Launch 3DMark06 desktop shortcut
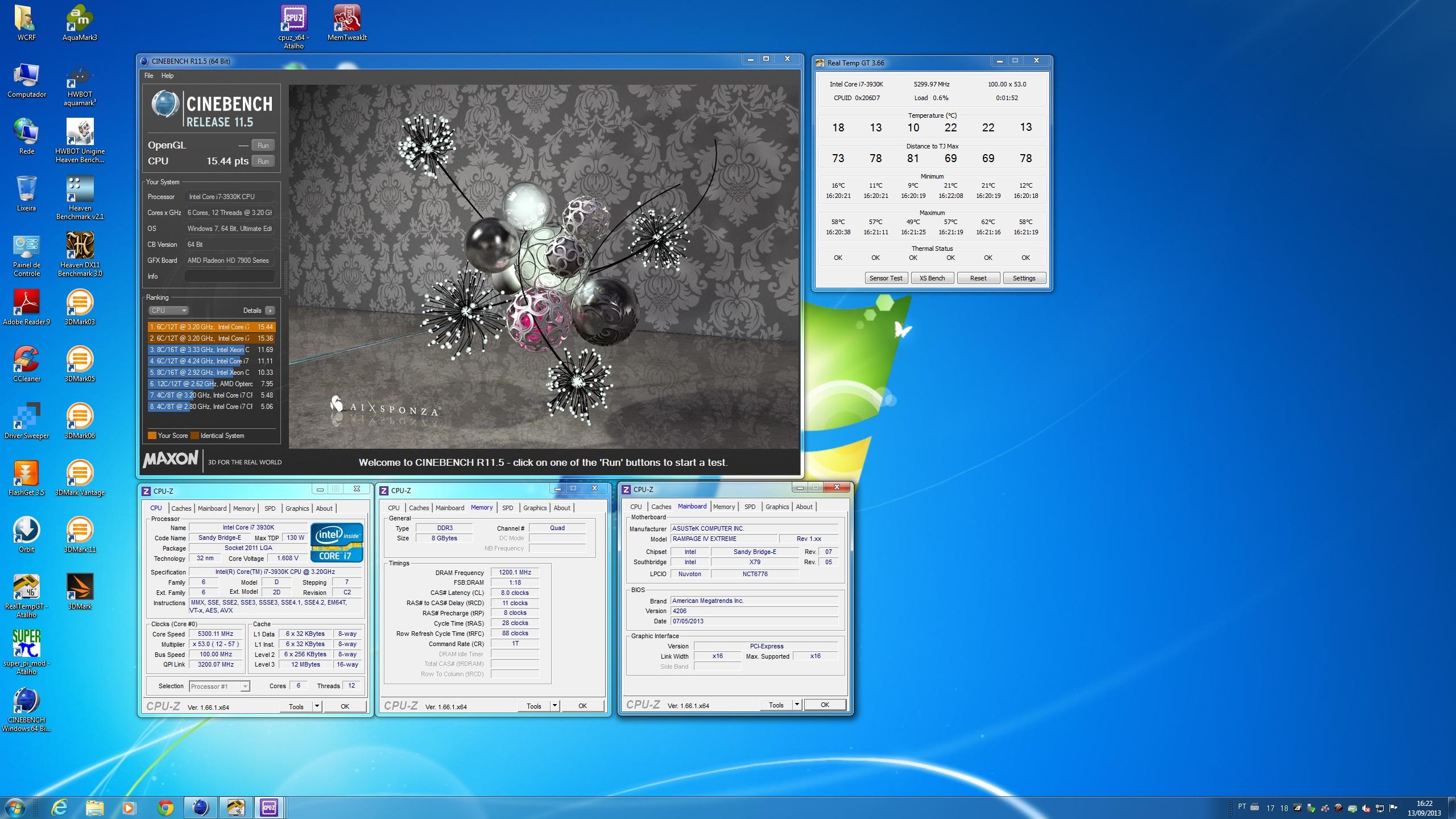 (x=80, y=421)
